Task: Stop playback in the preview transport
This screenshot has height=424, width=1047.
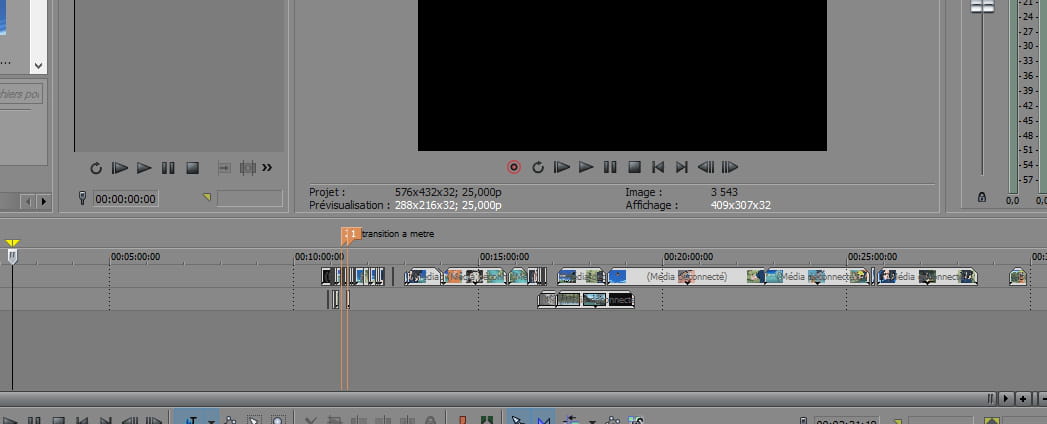Action: [634, 167]
